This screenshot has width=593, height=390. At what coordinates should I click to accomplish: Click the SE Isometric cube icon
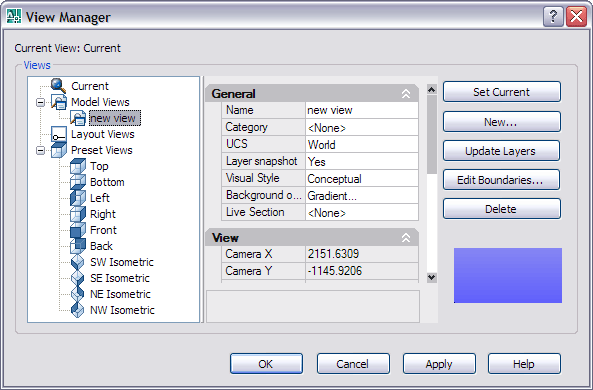[78, 278]
